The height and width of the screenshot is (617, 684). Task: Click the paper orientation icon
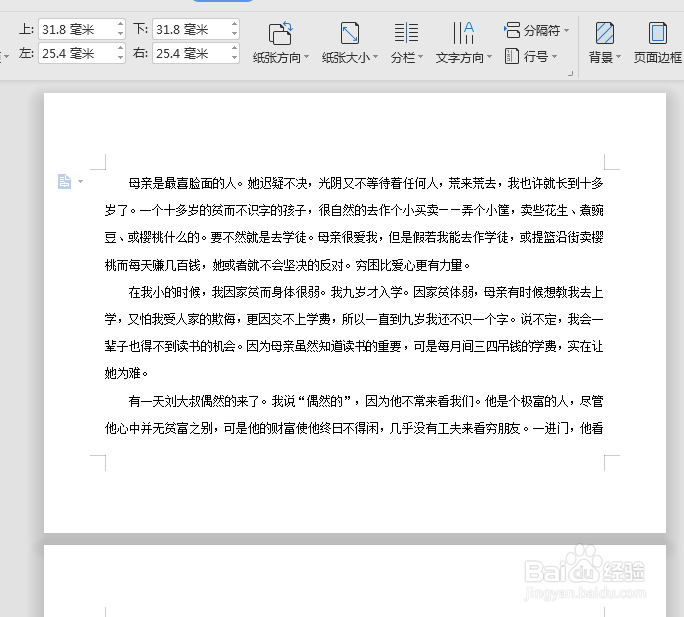coord(280,33)
